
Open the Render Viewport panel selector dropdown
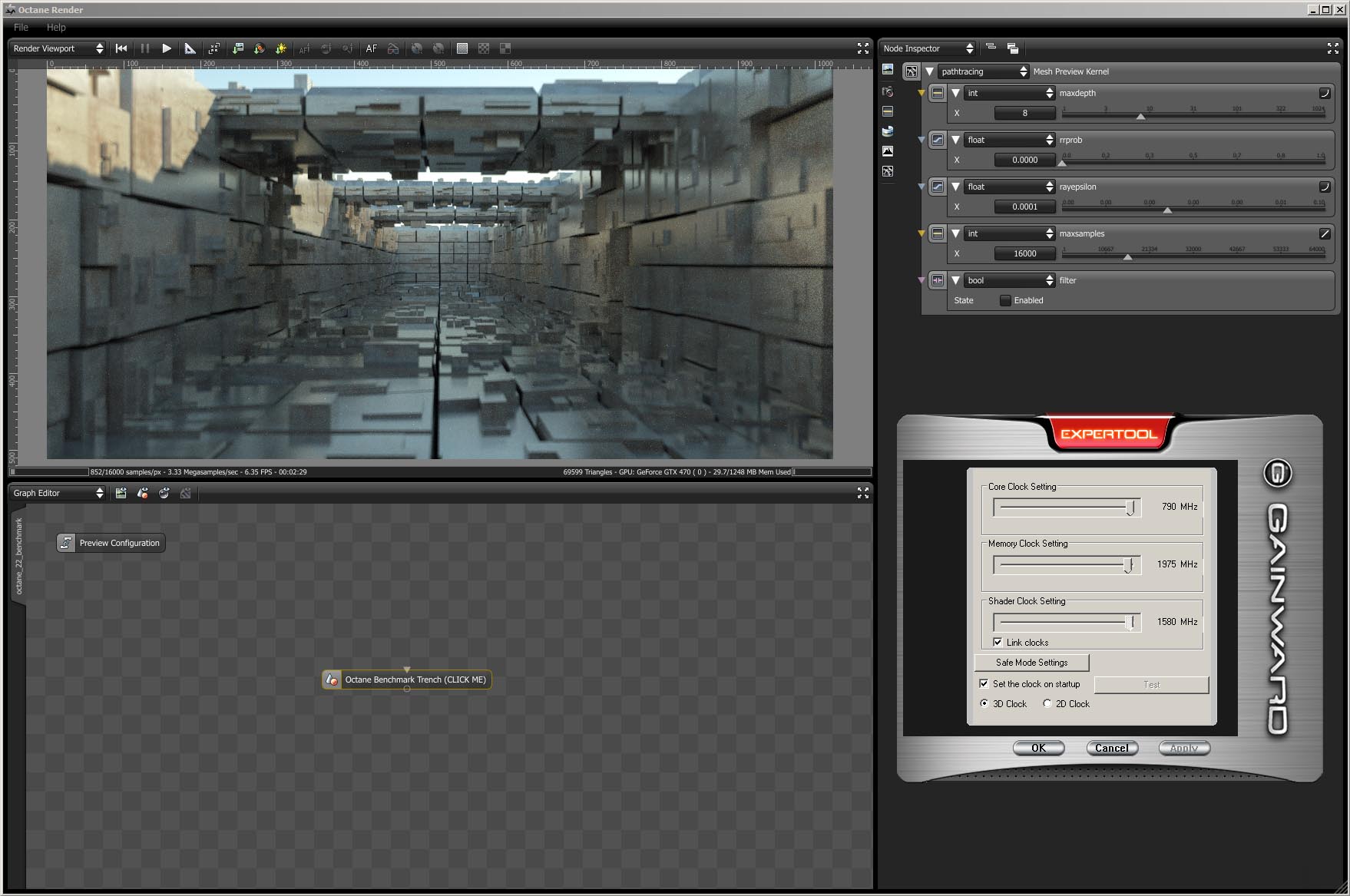coord(58,48)
